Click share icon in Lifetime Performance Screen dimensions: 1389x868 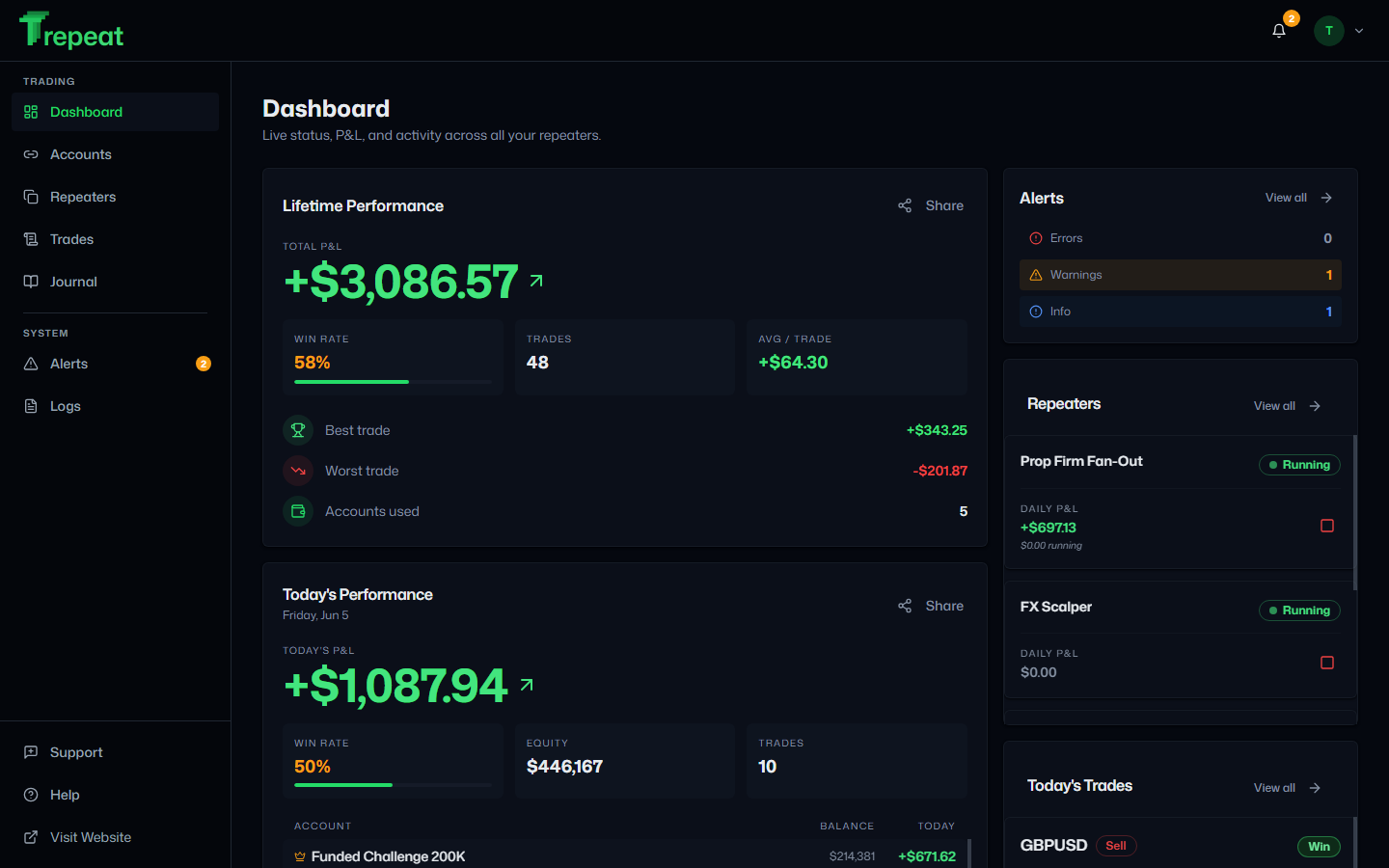905,205
